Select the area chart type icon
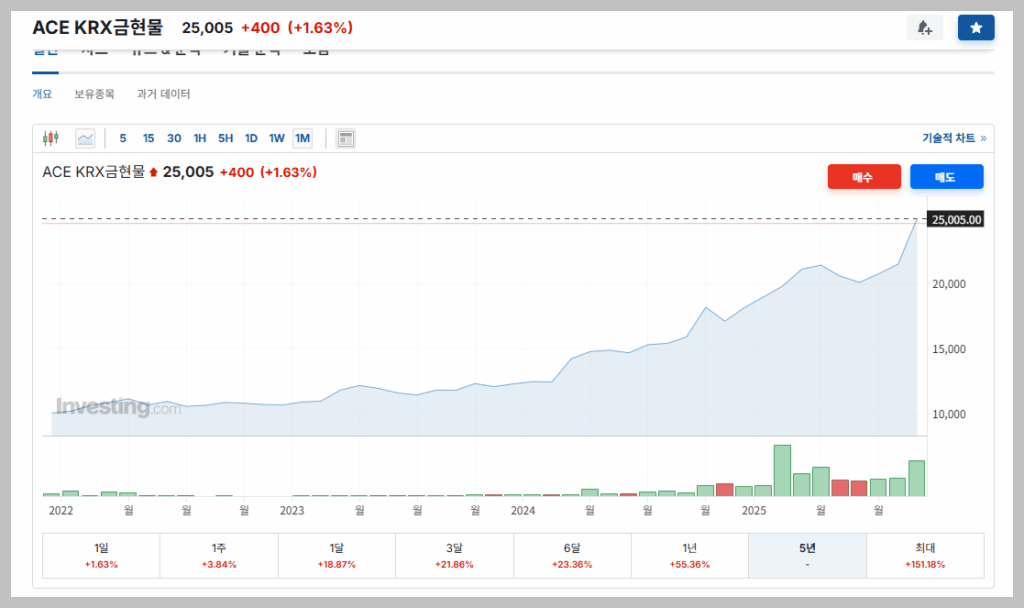Image resolution: width=1024 pixels, height=608 pixels. click(x=85, y=138)
